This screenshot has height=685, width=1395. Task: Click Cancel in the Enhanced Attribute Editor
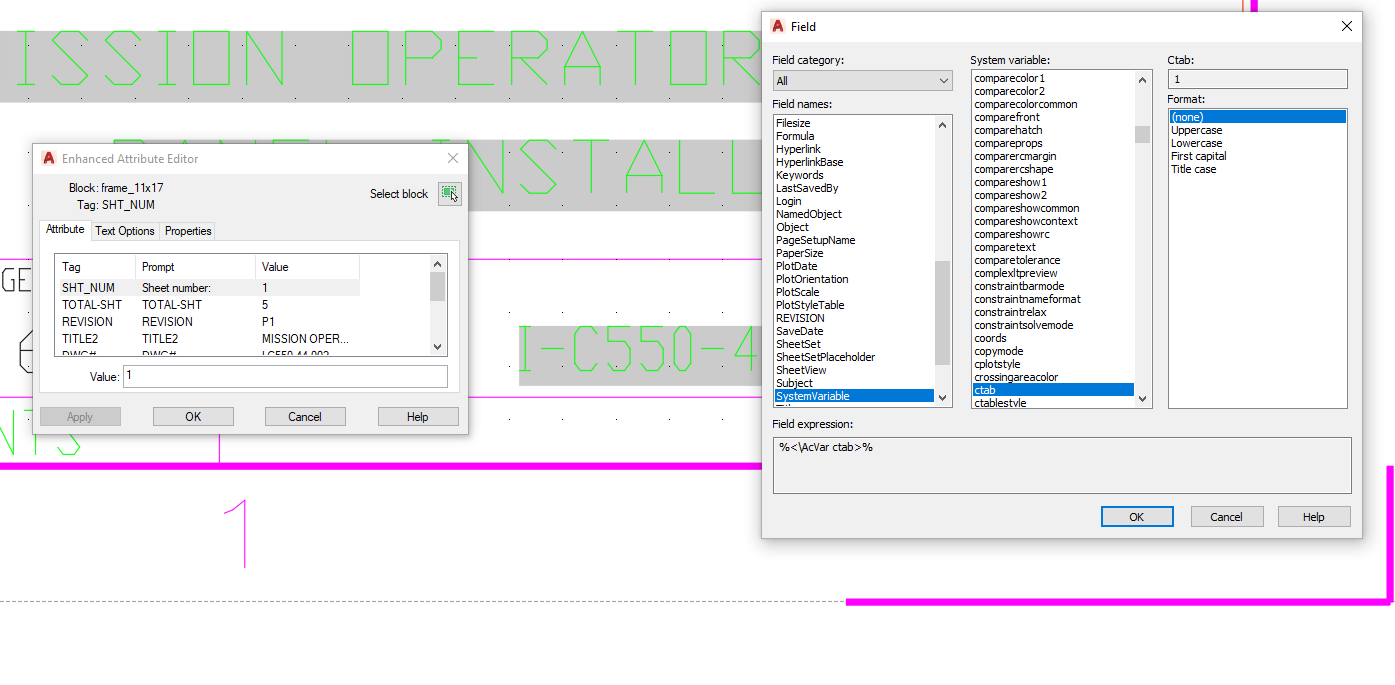click(x=305, y=416)
